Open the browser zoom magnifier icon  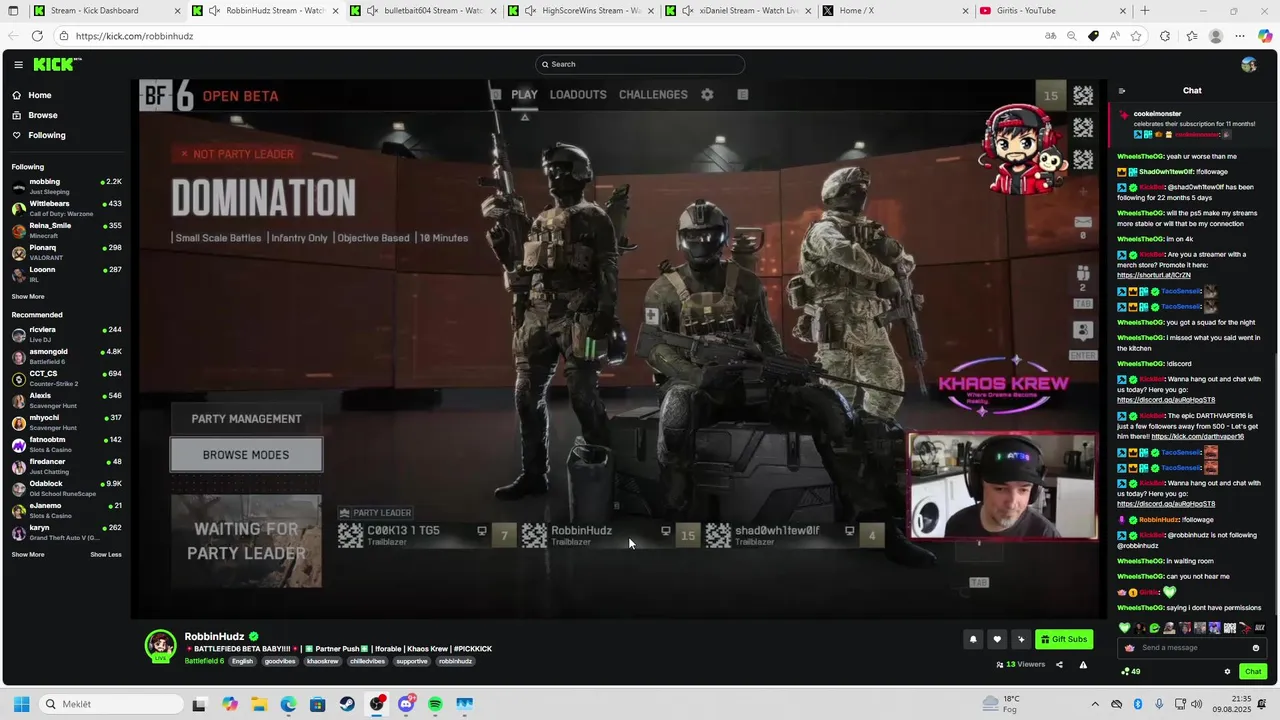[1071, 36]
